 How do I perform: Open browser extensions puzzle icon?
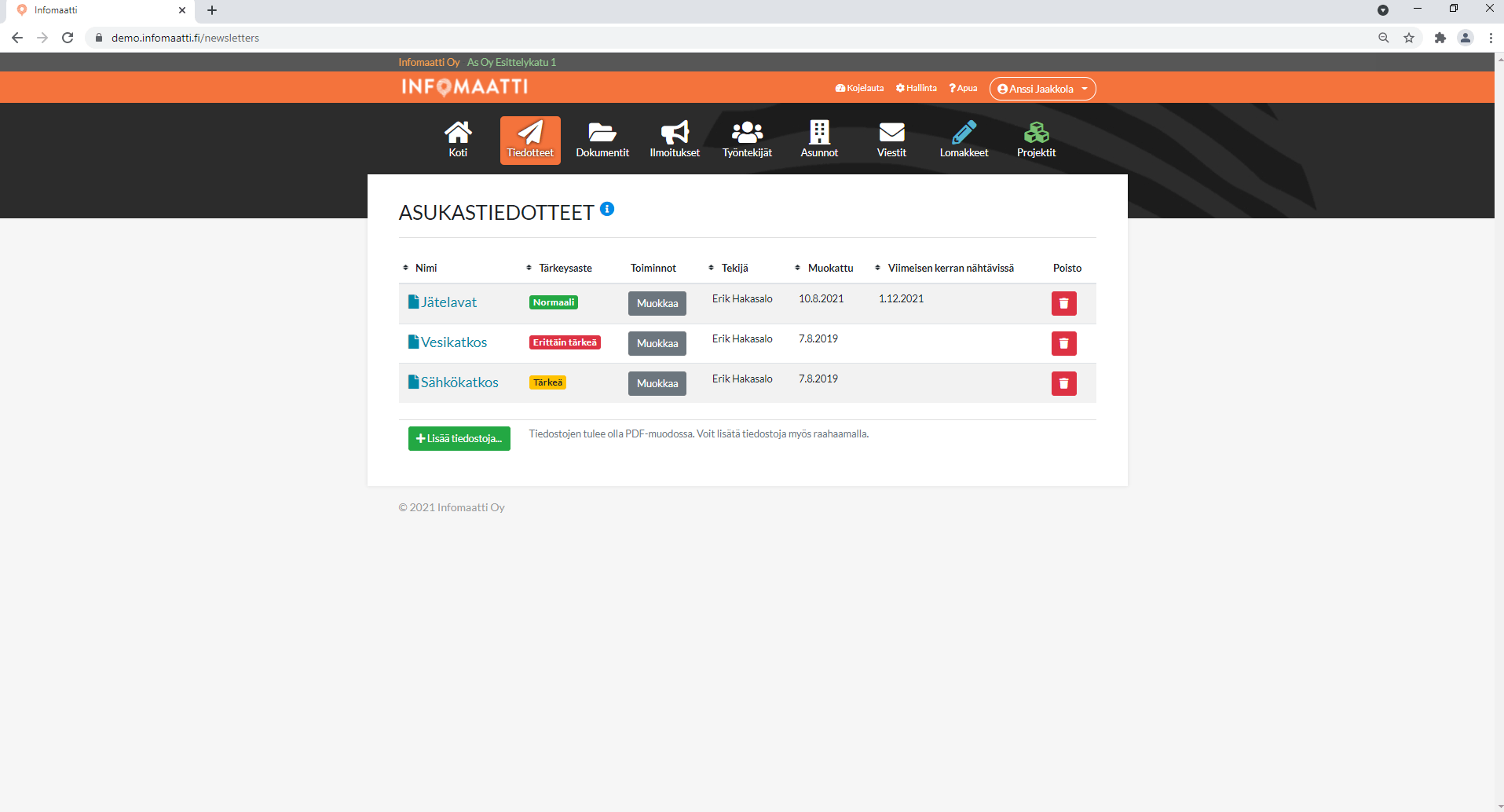[1440, 38]
